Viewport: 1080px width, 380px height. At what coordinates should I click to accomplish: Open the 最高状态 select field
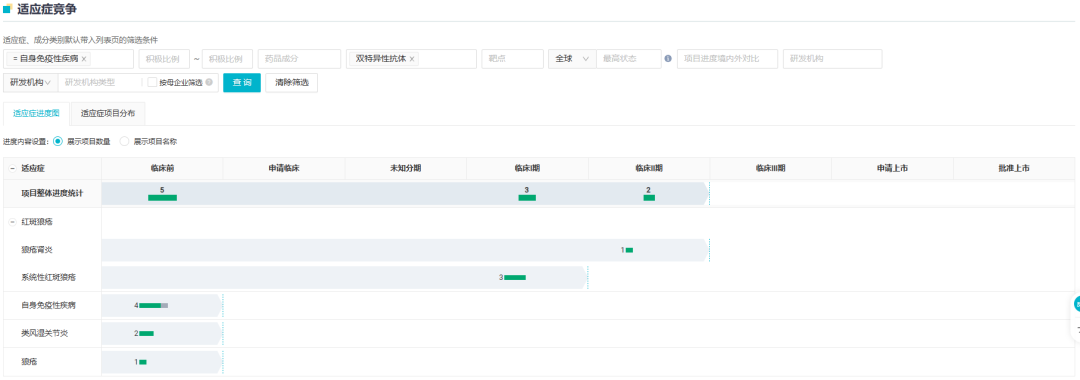[x=628, y=59]
